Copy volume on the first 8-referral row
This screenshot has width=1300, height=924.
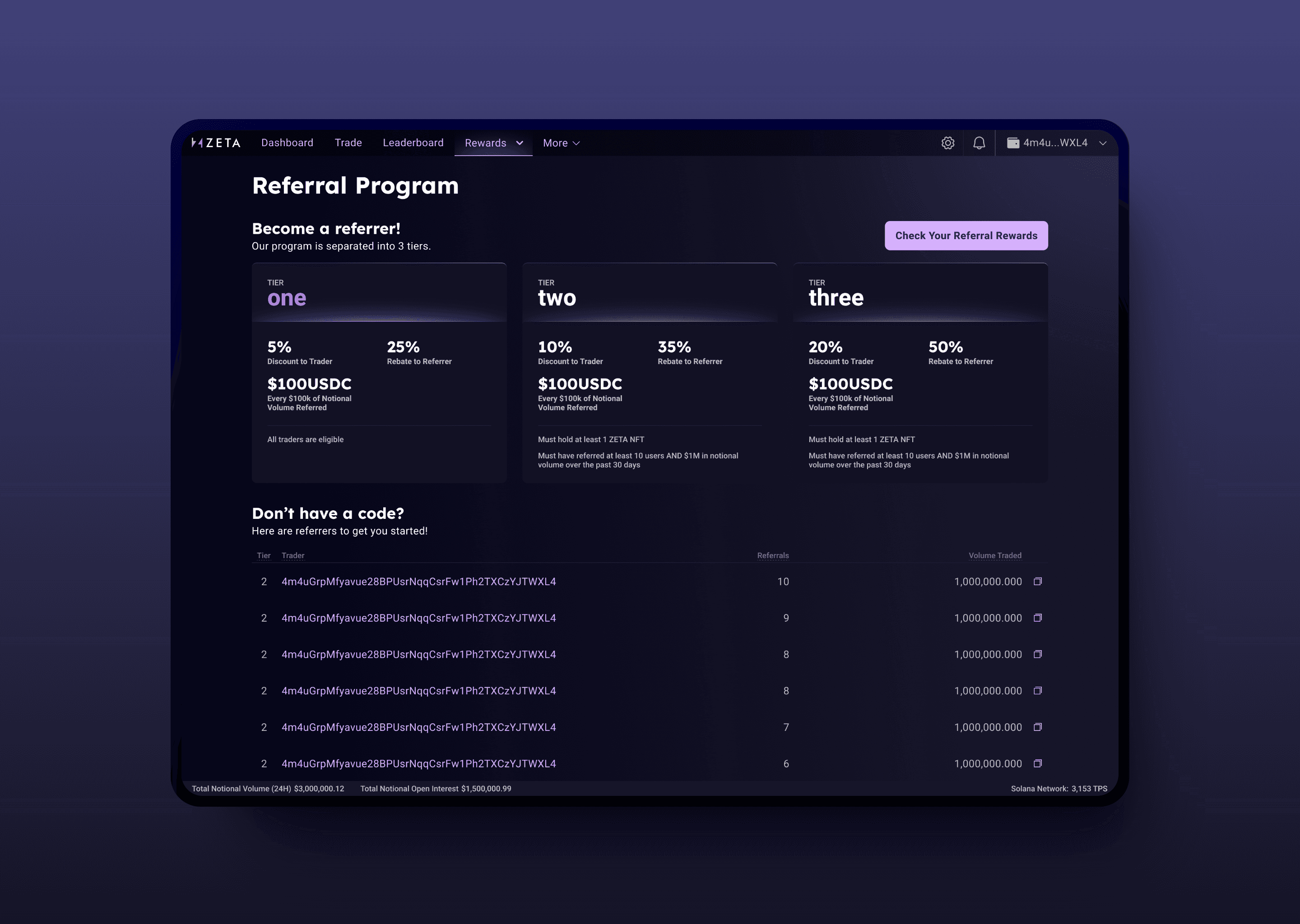[x=1038, y=654]
